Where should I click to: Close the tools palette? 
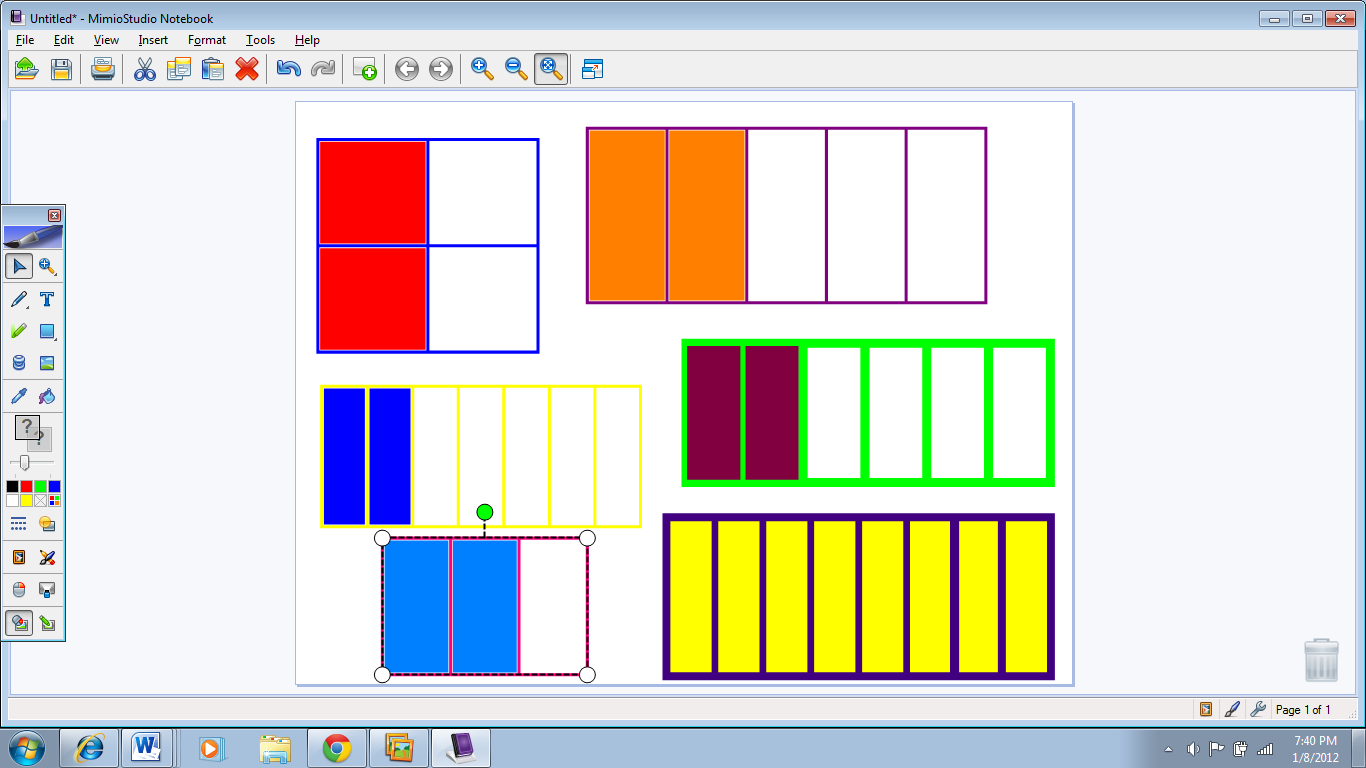[54, 215]
